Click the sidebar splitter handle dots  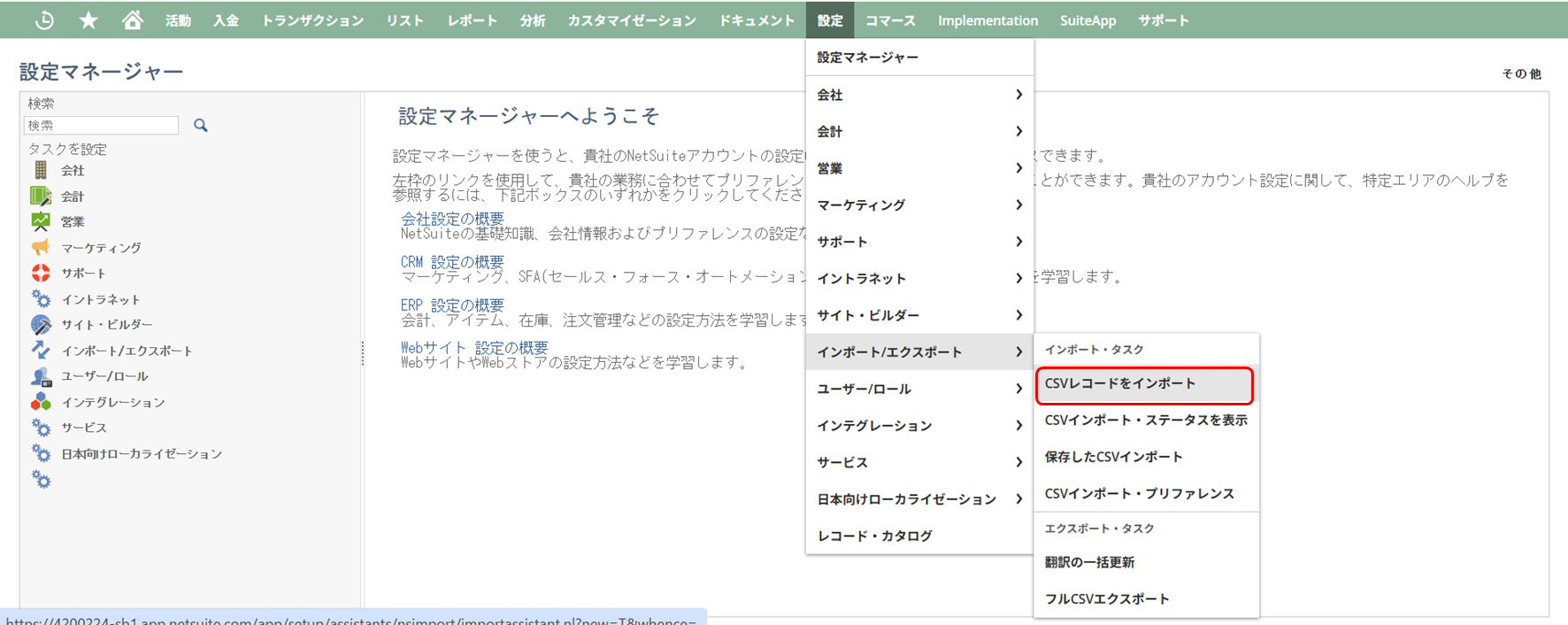[363, 353]
